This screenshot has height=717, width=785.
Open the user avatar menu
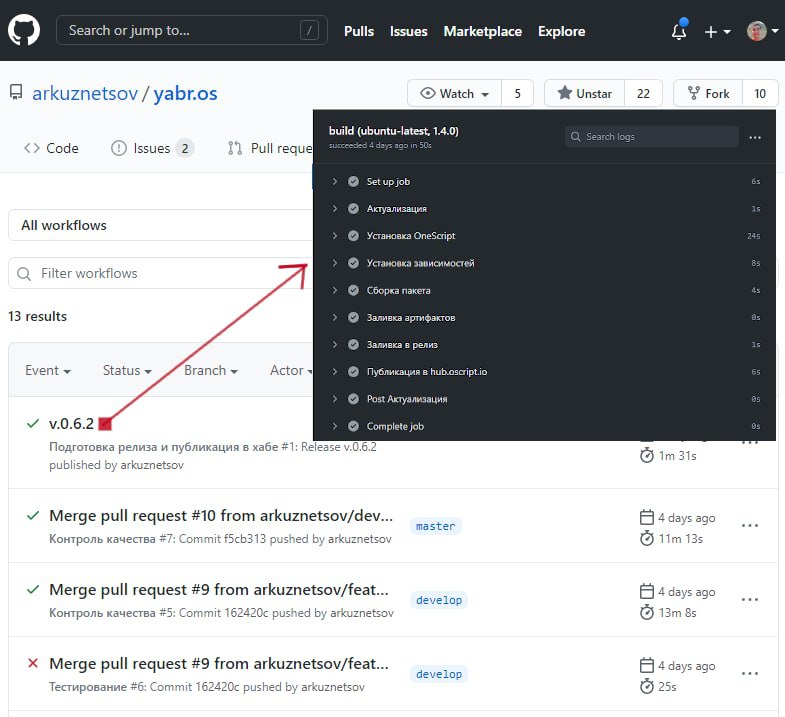762,31
